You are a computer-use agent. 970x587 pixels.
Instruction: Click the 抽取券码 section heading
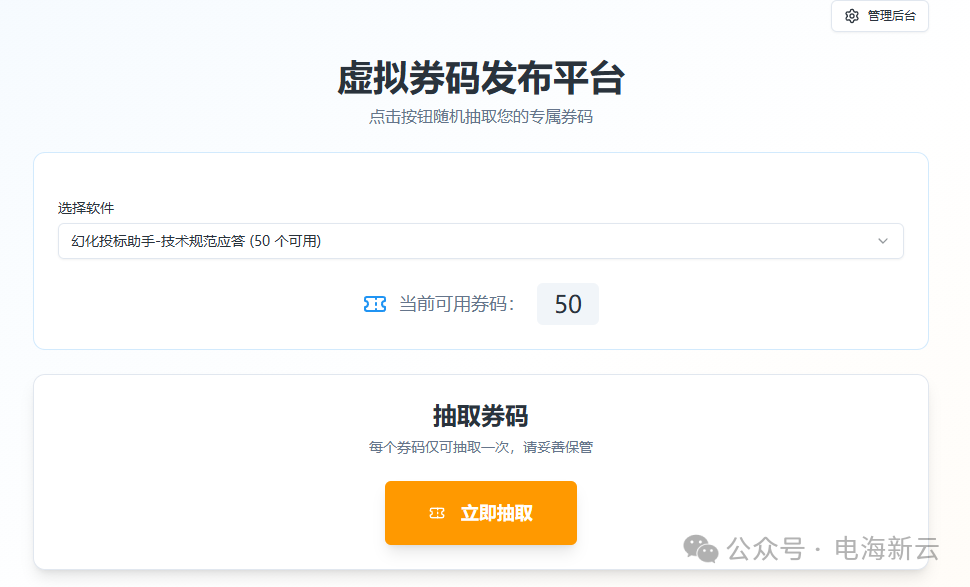coord(480,415)
